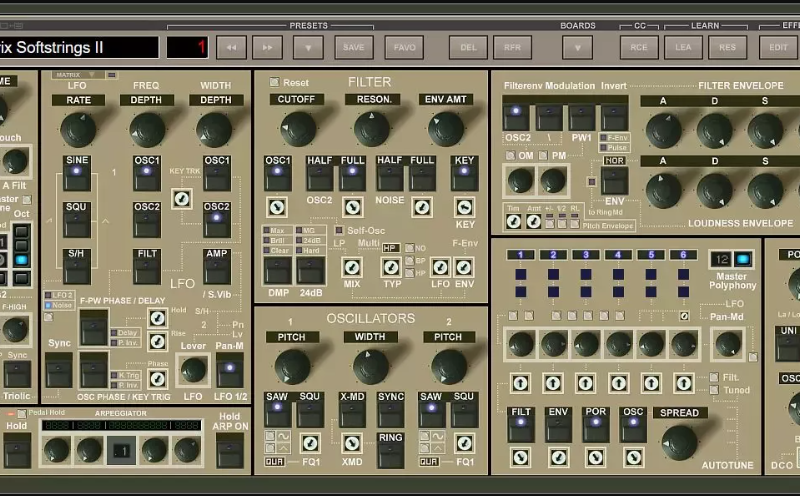Toggle the Pedal Hold checkbox
Screen dimensions: 800x496
click(x=21, y=413)
